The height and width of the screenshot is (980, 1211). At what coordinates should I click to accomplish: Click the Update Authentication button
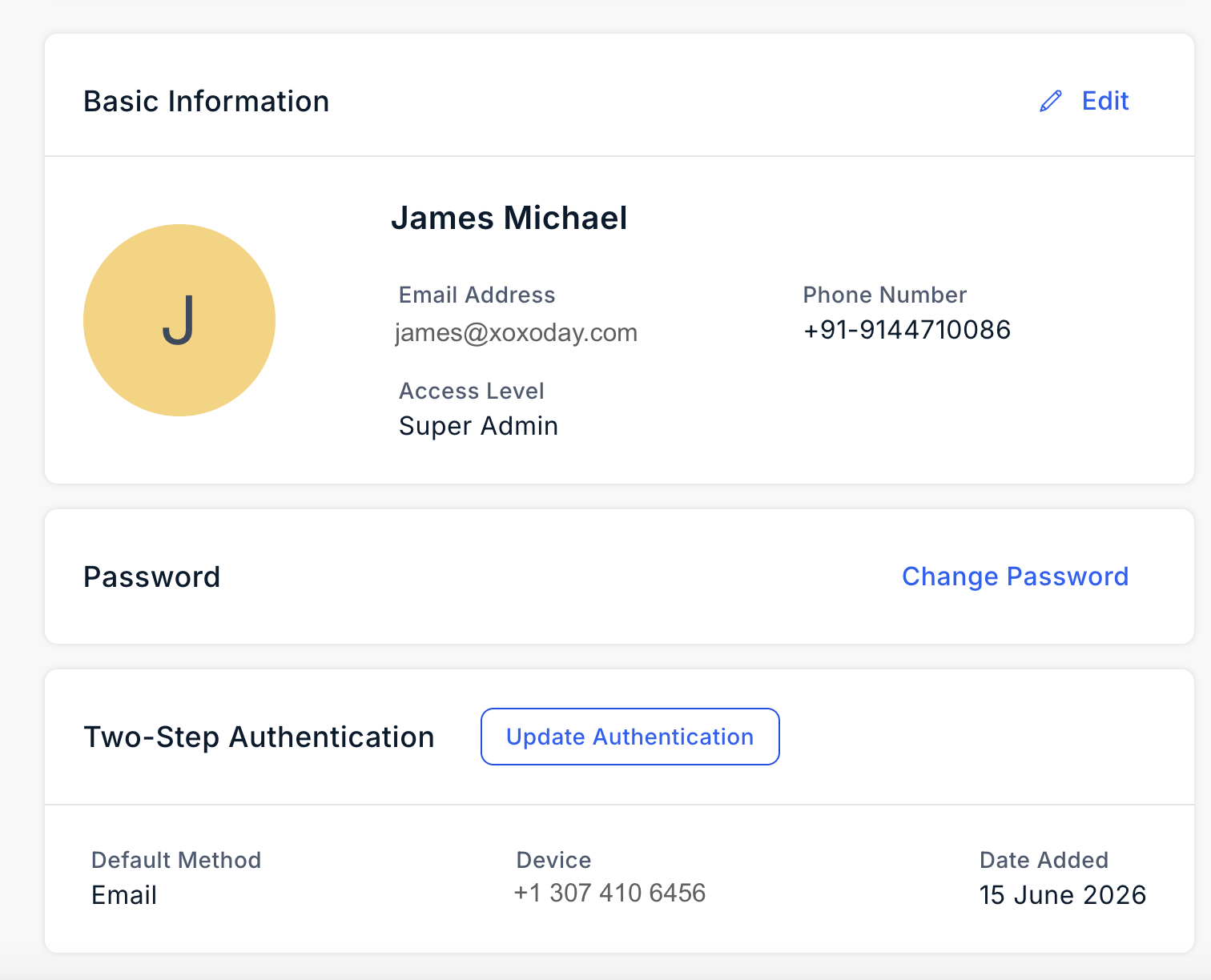pos(630,737)
